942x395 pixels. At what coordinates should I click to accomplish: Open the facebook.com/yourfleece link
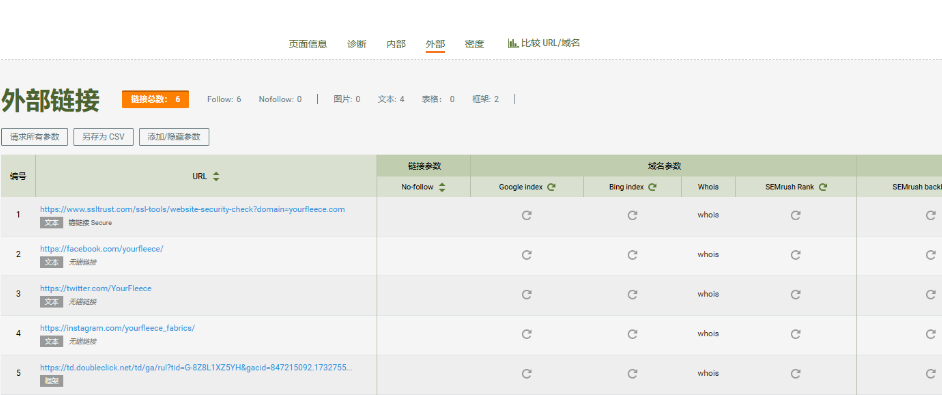point(102,249)
